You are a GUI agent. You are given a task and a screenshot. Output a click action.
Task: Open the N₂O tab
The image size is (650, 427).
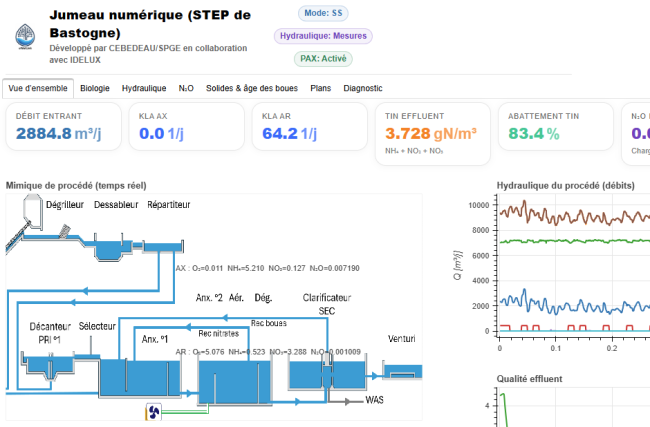click(186, 88)
